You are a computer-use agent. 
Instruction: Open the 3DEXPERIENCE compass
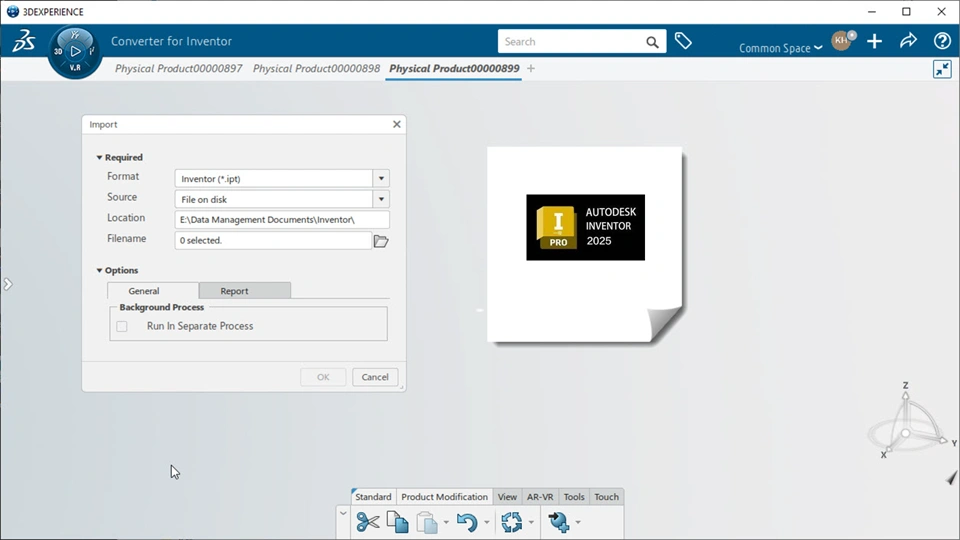click(x=75, y=52)
